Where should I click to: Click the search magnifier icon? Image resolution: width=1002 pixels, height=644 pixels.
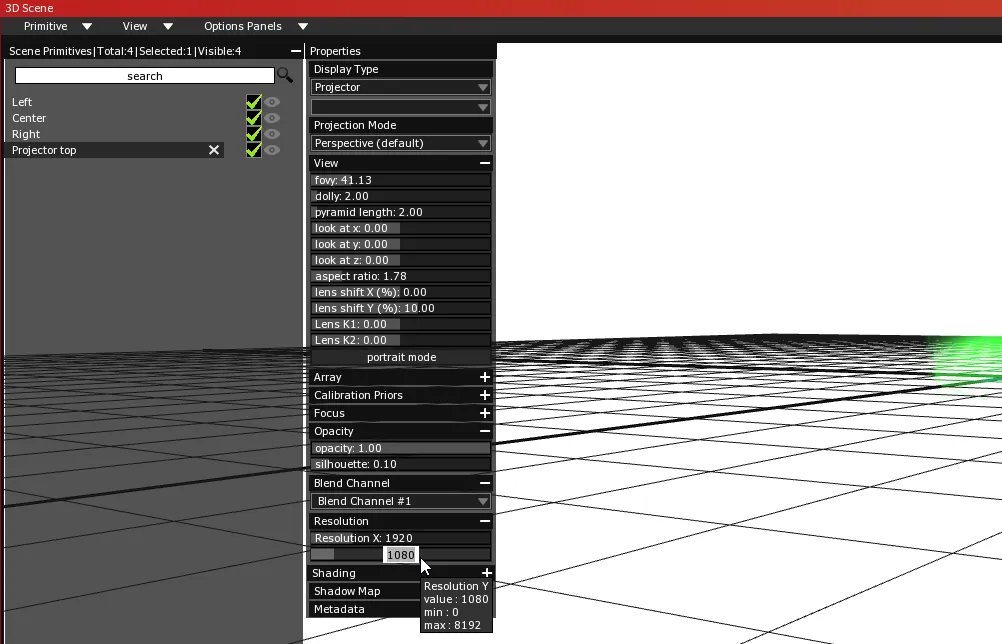pyautogui.click(x=285, y=75)
